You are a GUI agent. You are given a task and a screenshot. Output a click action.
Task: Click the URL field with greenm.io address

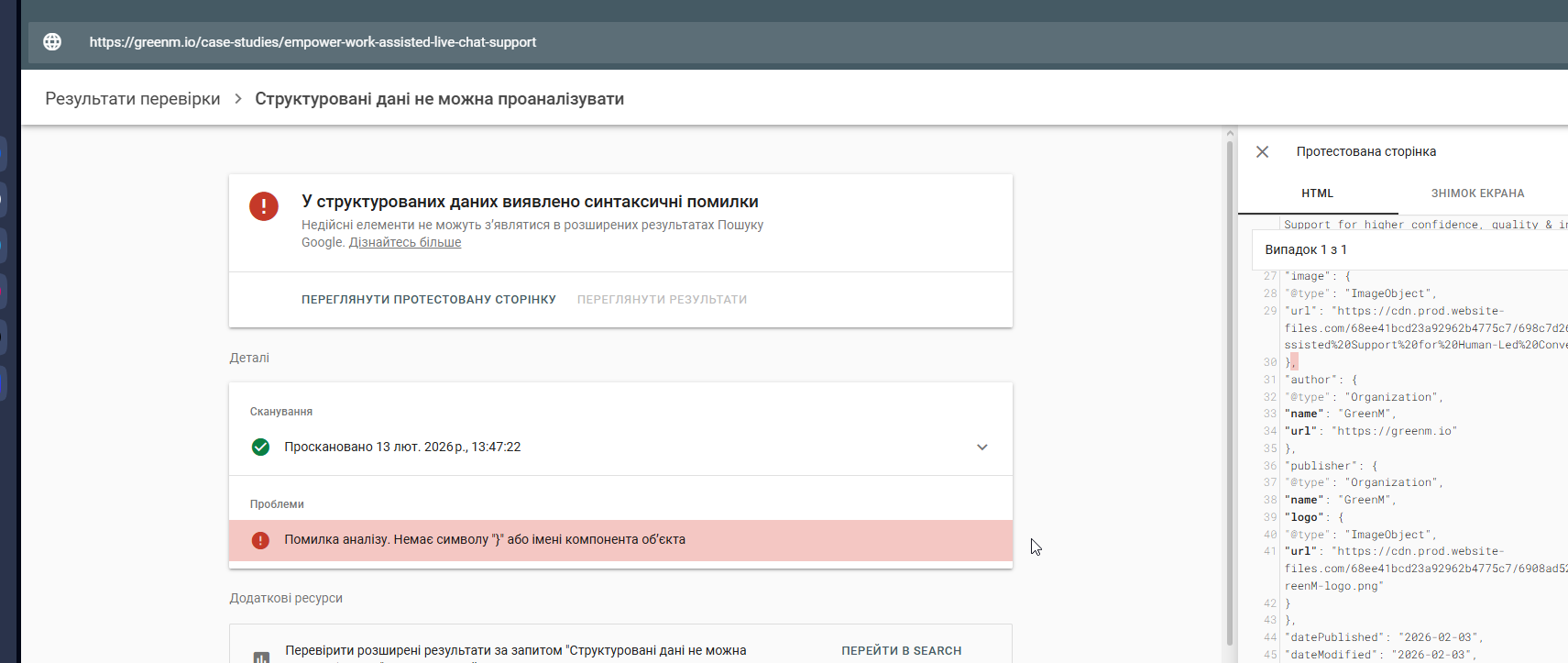click(x=313, y=42)
